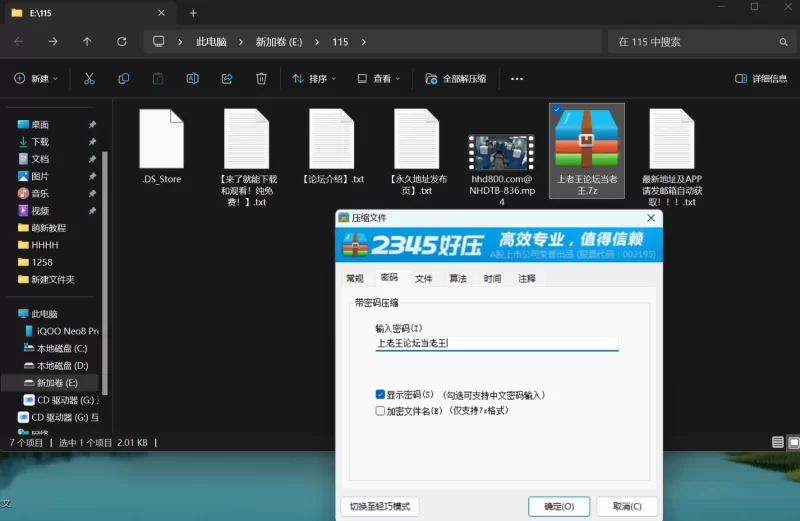The image size is (800, 521).
Task: Open 下载 in the sidebar
Action: 40,142
